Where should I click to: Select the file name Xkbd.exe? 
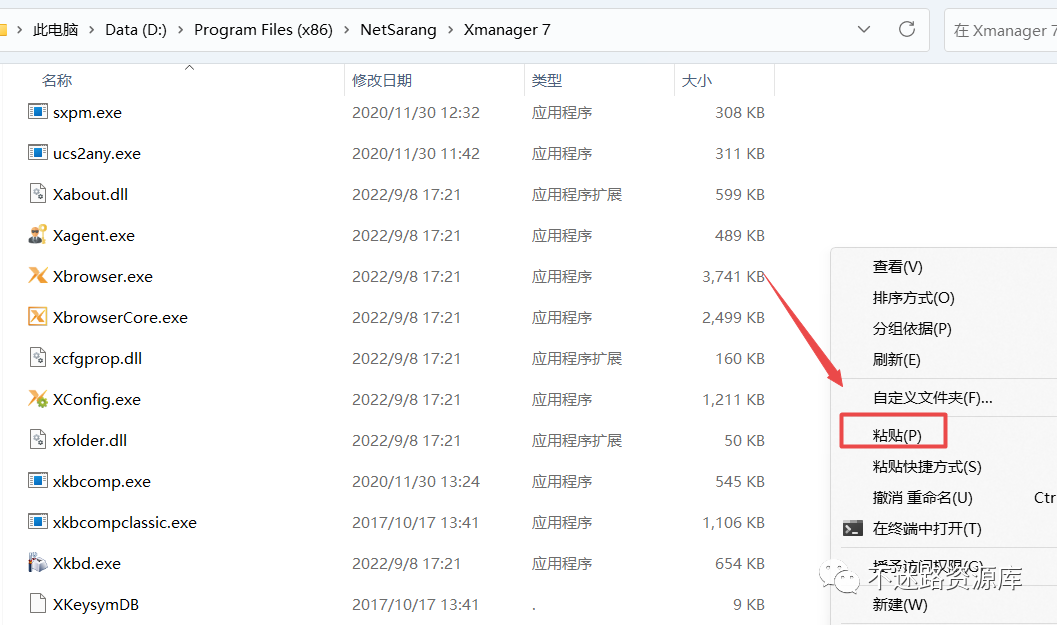87,564
